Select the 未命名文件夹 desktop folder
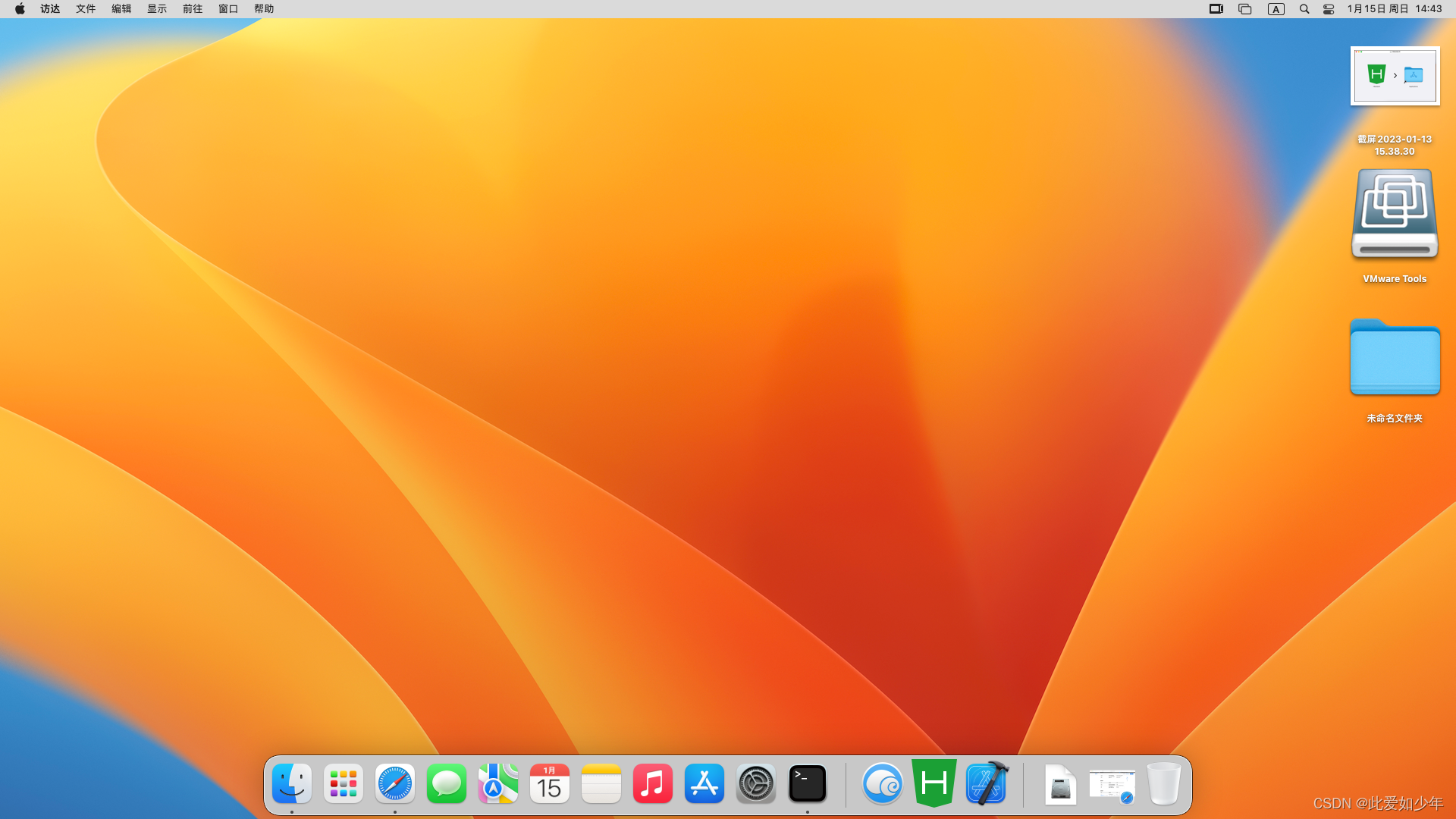This screenshot has height=819, width=1456. [1395, 358]
